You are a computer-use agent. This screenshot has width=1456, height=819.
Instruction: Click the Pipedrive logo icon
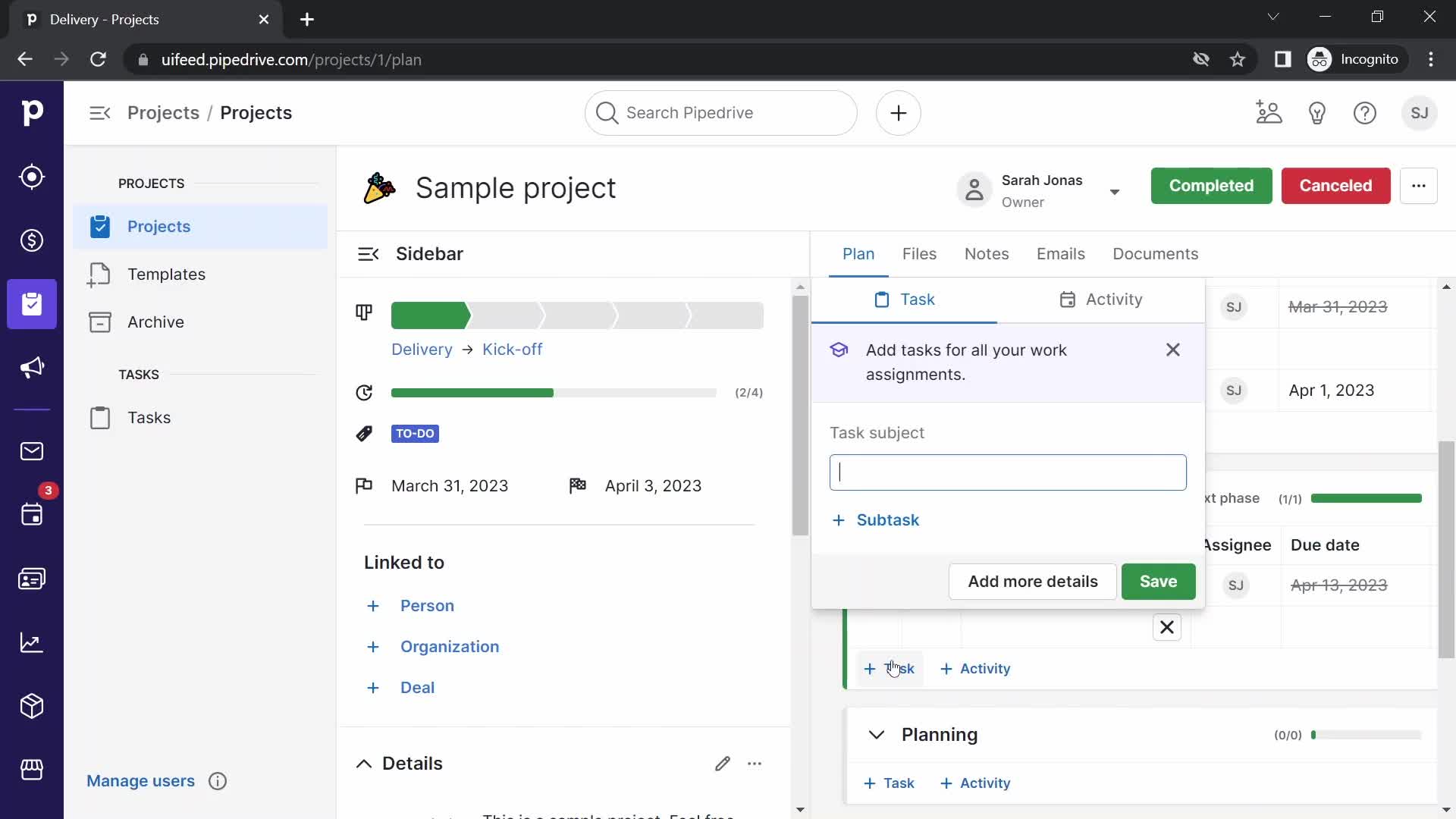click(x=32, y=112)
